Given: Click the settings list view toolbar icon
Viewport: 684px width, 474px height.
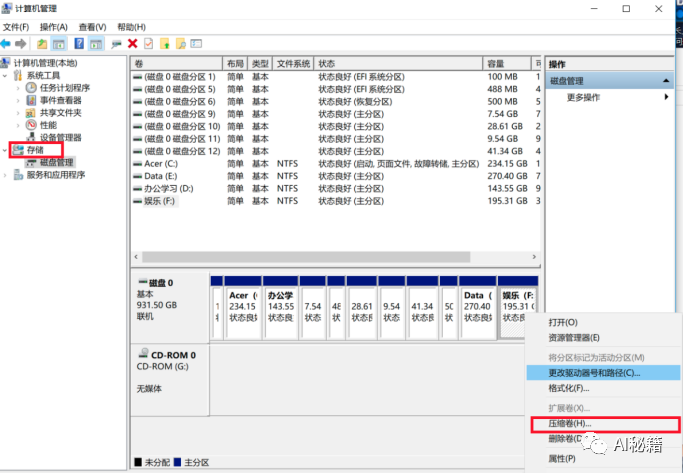Looking at the screenshot, I should (x=196, y=44).
